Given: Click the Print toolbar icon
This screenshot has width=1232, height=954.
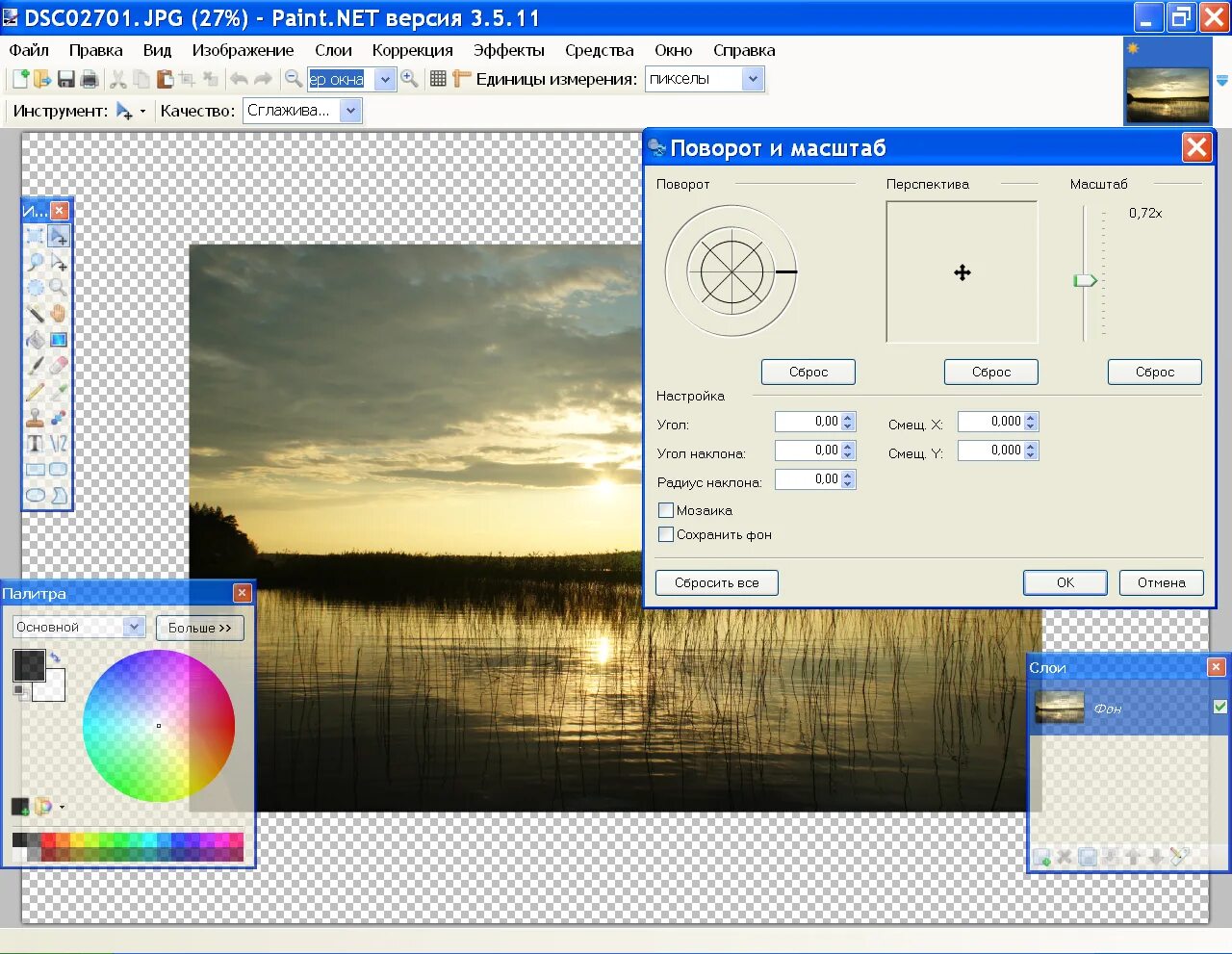Looking at the screenshot, I should 90,79.
